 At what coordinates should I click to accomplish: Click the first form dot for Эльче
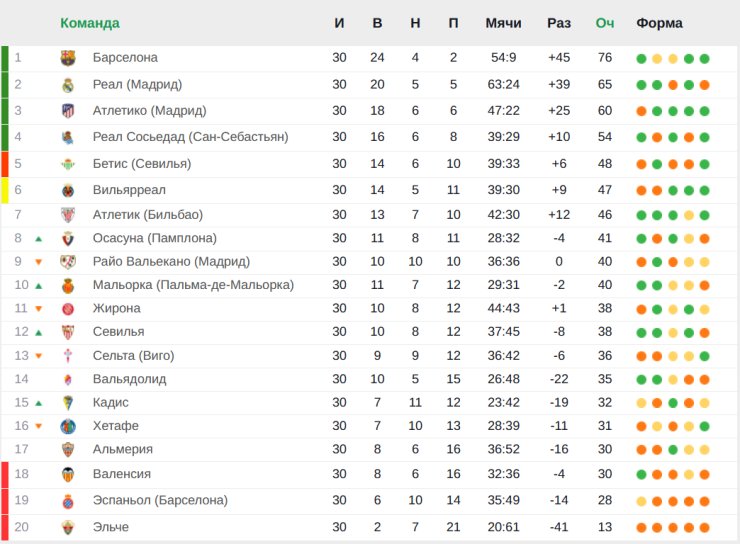pyautogui.click(x=641, y=527)
